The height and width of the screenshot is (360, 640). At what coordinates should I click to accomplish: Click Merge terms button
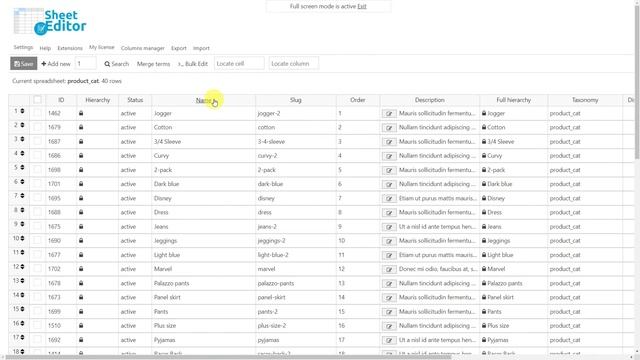[153, 64]
